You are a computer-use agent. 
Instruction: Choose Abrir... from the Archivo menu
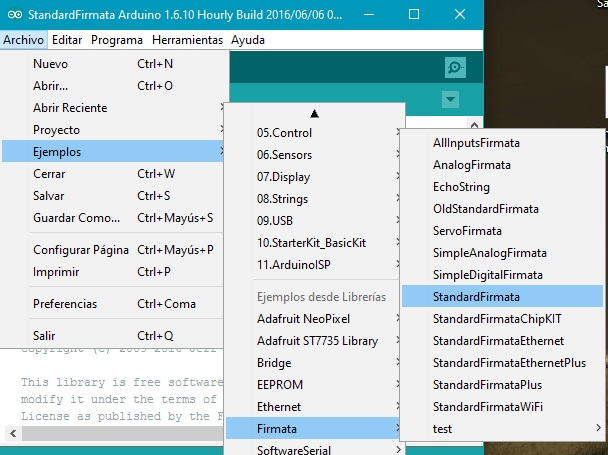[x=112, y=86]
